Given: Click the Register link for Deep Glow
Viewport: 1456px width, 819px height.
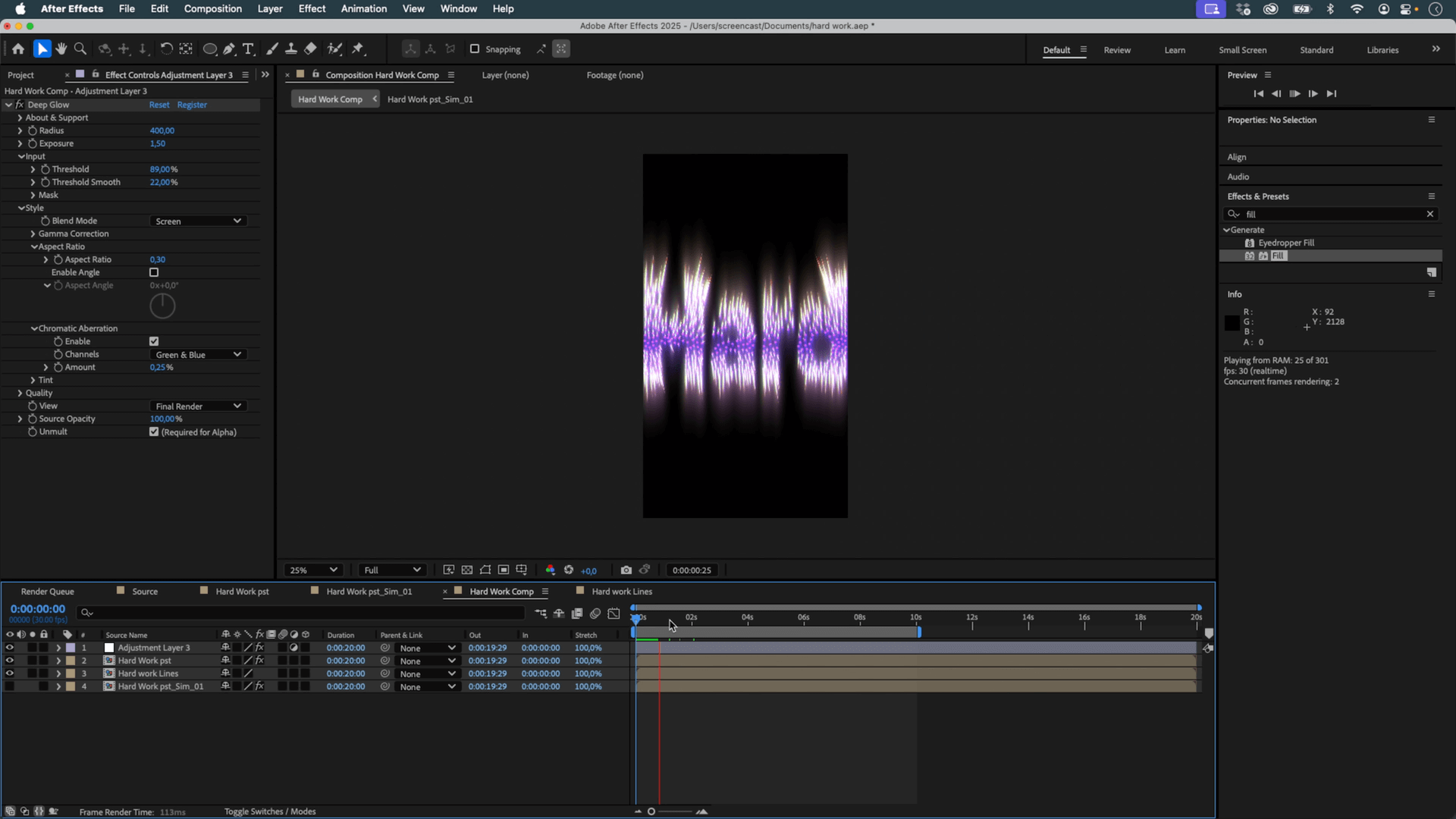Looking at the screenshot, I should coord(192,105).
